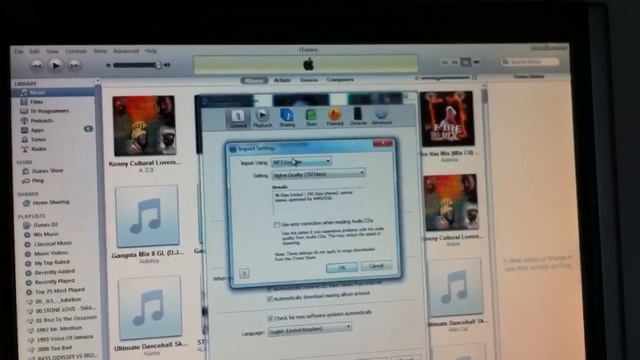Click the Next track button

click(74, 65)
